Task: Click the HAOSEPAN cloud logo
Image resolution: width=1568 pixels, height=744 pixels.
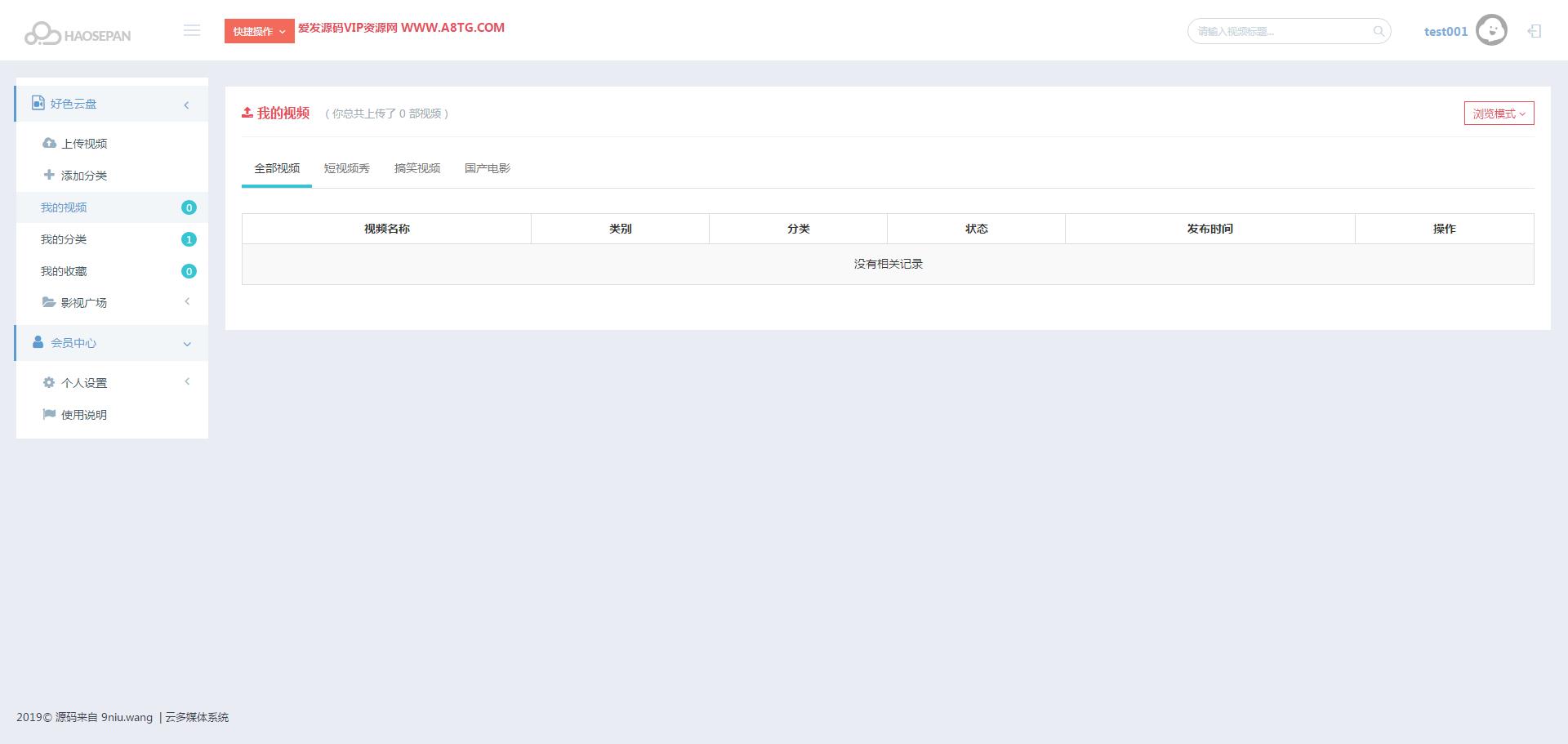Action: tap(78, 33)
